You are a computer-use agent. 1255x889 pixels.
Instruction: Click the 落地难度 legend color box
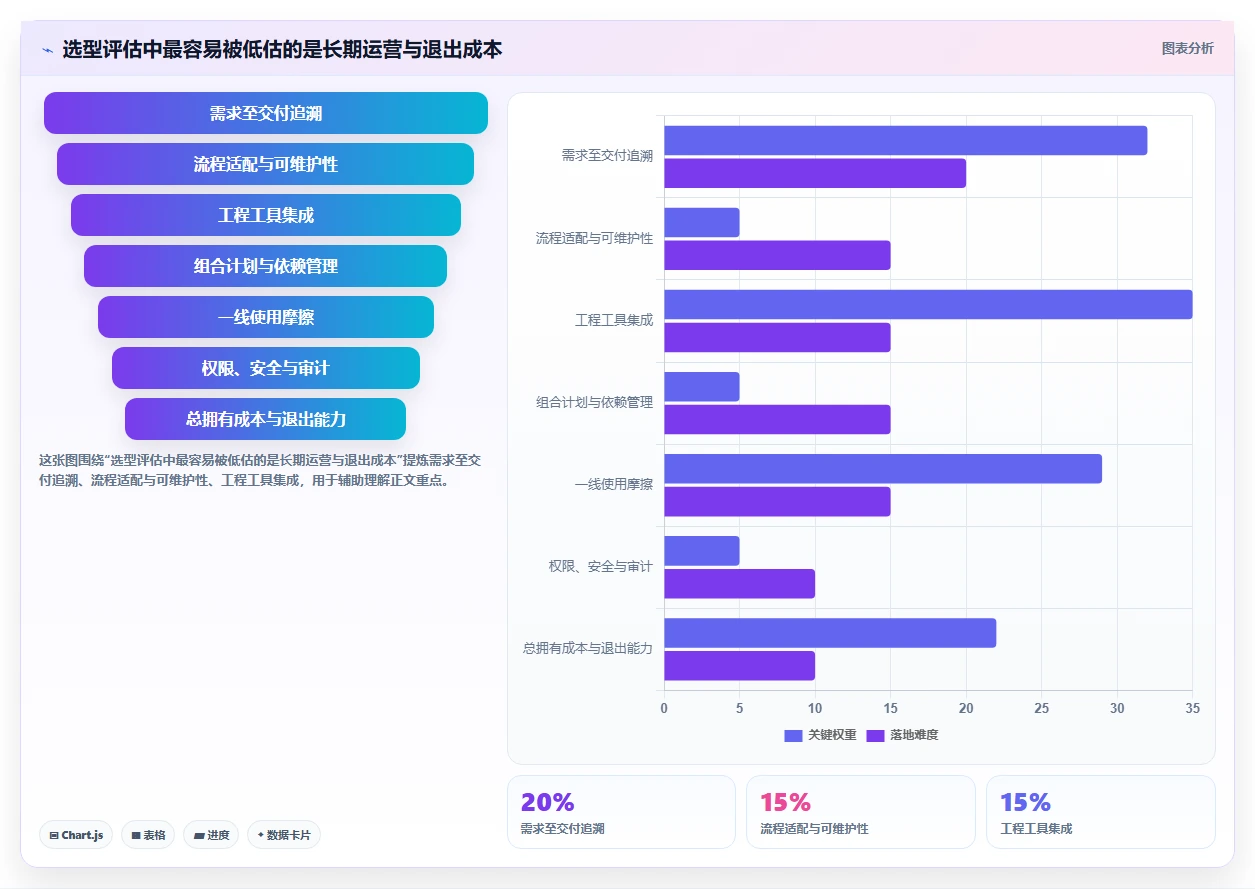pos(875,735)
